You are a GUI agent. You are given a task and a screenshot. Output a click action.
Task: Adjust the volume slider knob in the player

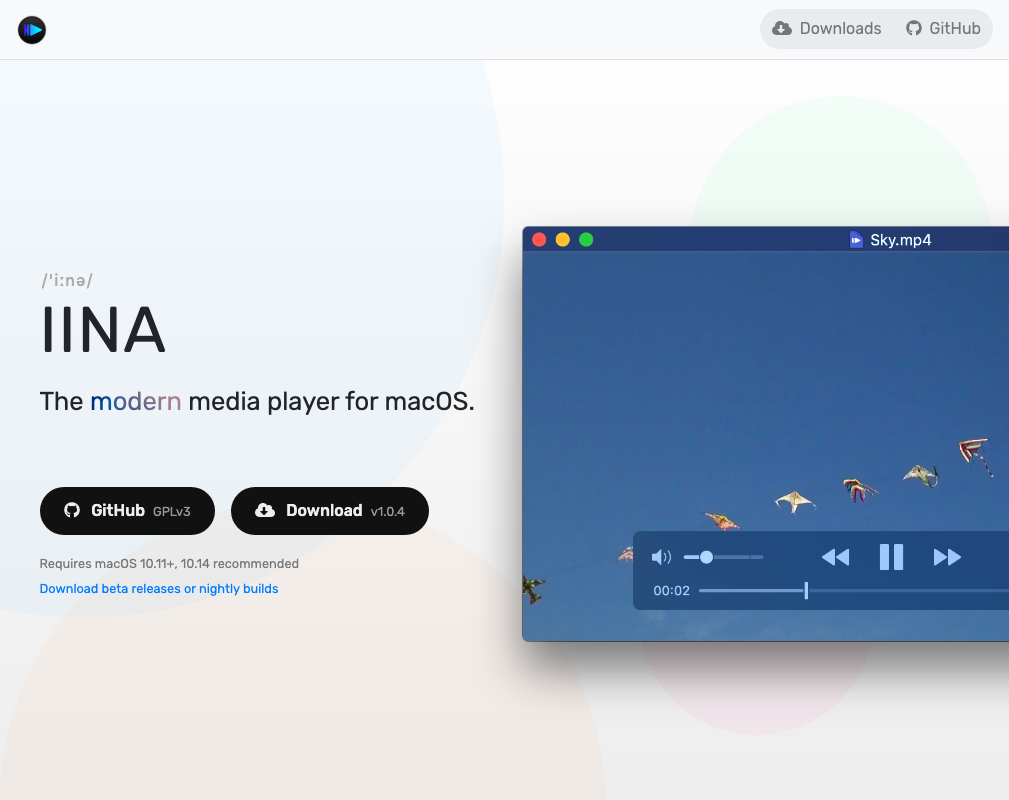coord(707,557)
